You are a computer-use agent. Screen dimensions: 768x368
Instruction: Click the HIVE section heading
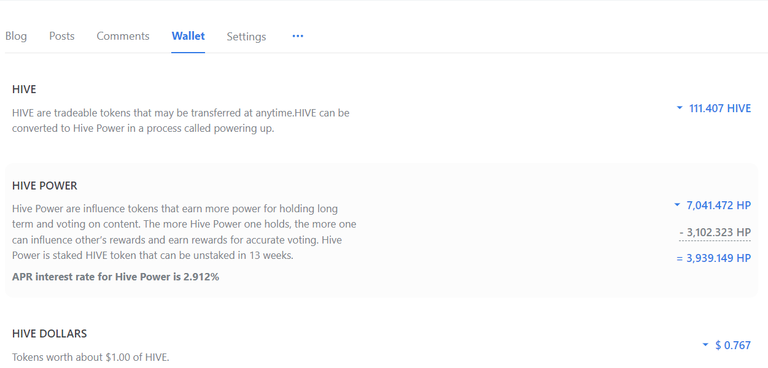24,90
